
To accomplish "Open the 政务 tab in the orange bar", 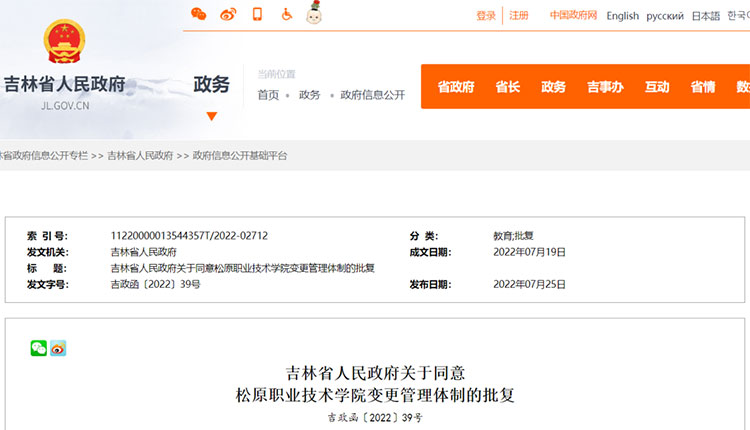I will click(553, 87).
